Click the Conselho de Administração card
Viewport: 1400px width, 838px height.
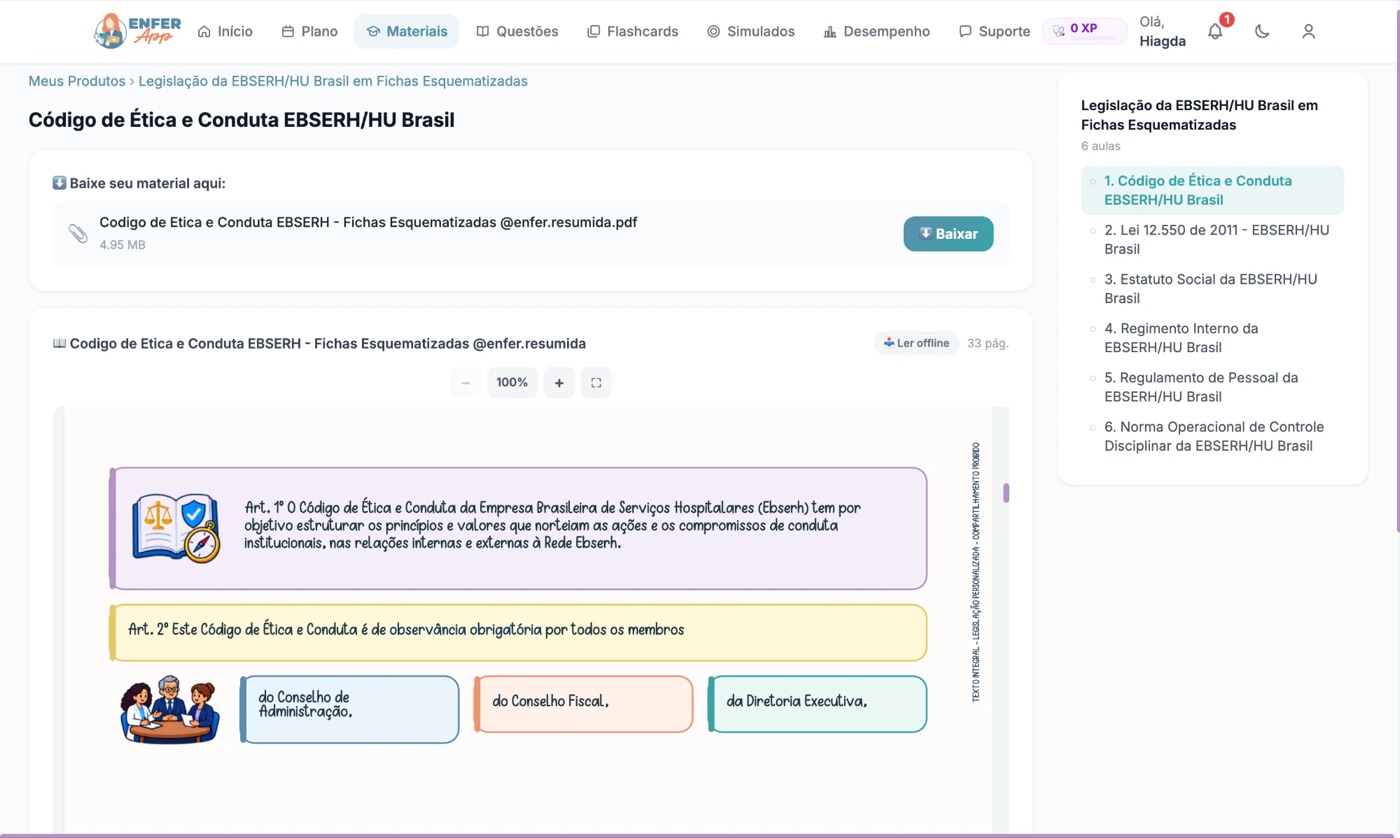350,709
